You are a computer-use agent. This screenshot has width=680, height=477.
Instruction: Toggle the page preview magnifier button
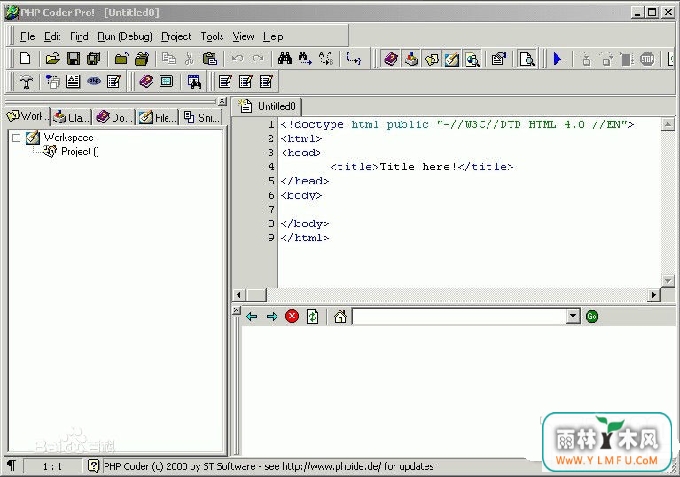[x=527, y=59]
